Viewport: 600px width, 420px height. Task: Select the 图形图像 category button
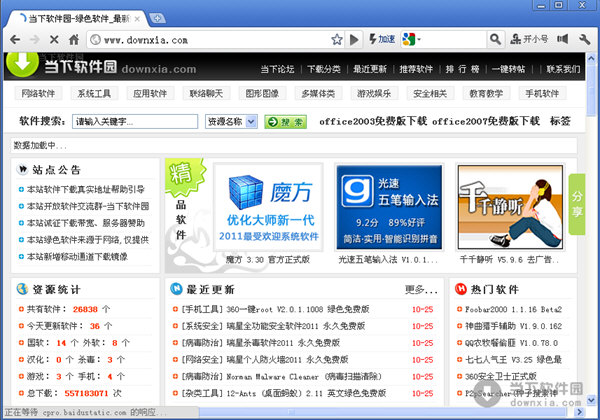[262, 93]
